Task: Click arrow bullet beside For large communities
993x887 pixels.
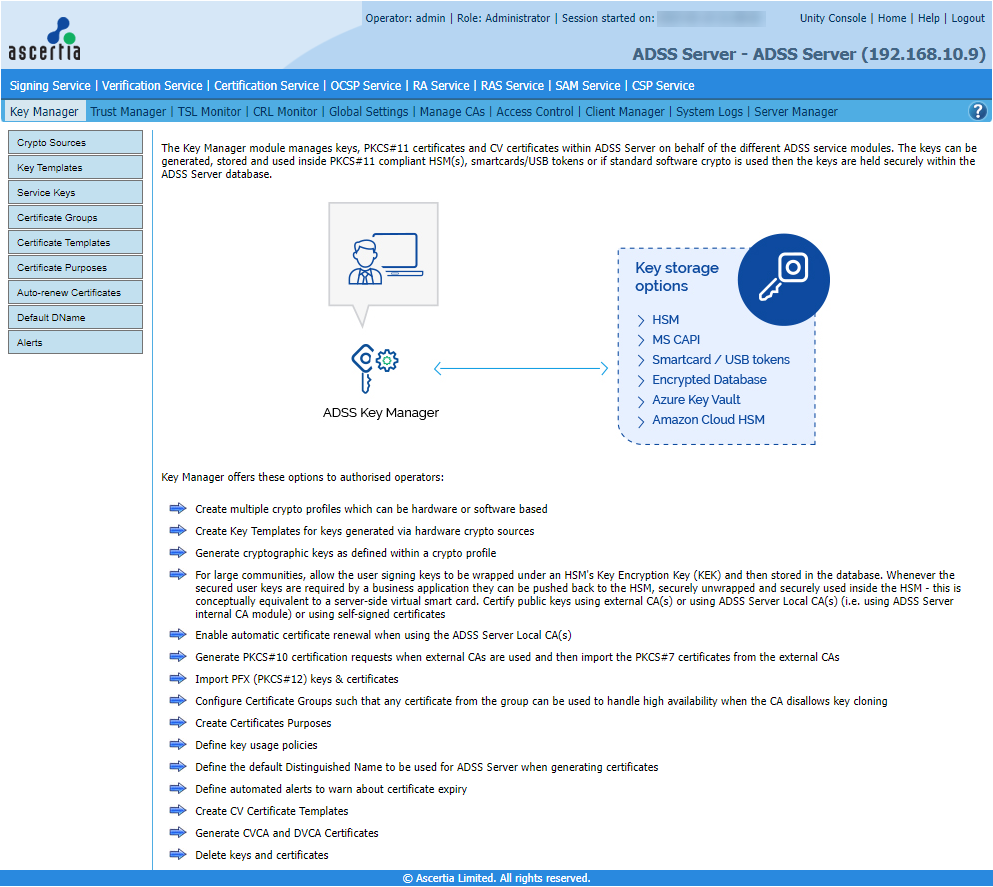Action: click(x=178, y=574)
